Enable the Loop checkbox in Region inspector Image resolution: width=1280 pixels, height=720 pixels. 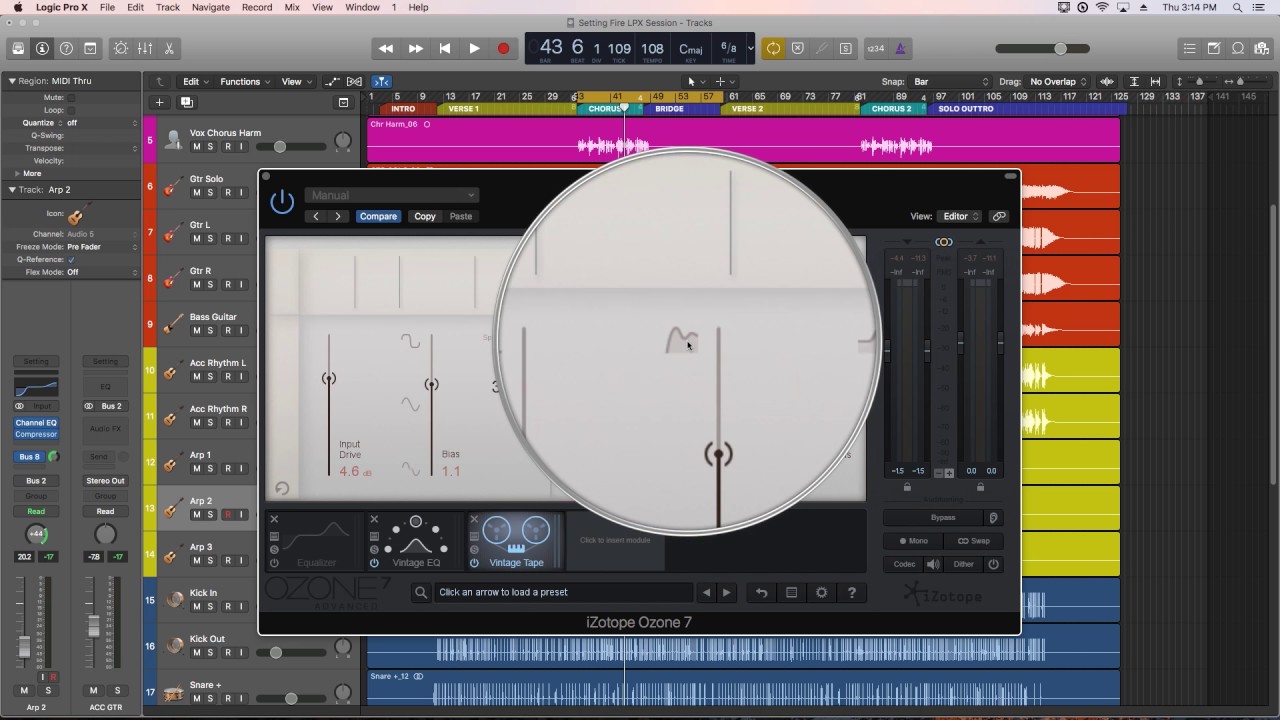point(70,110)
